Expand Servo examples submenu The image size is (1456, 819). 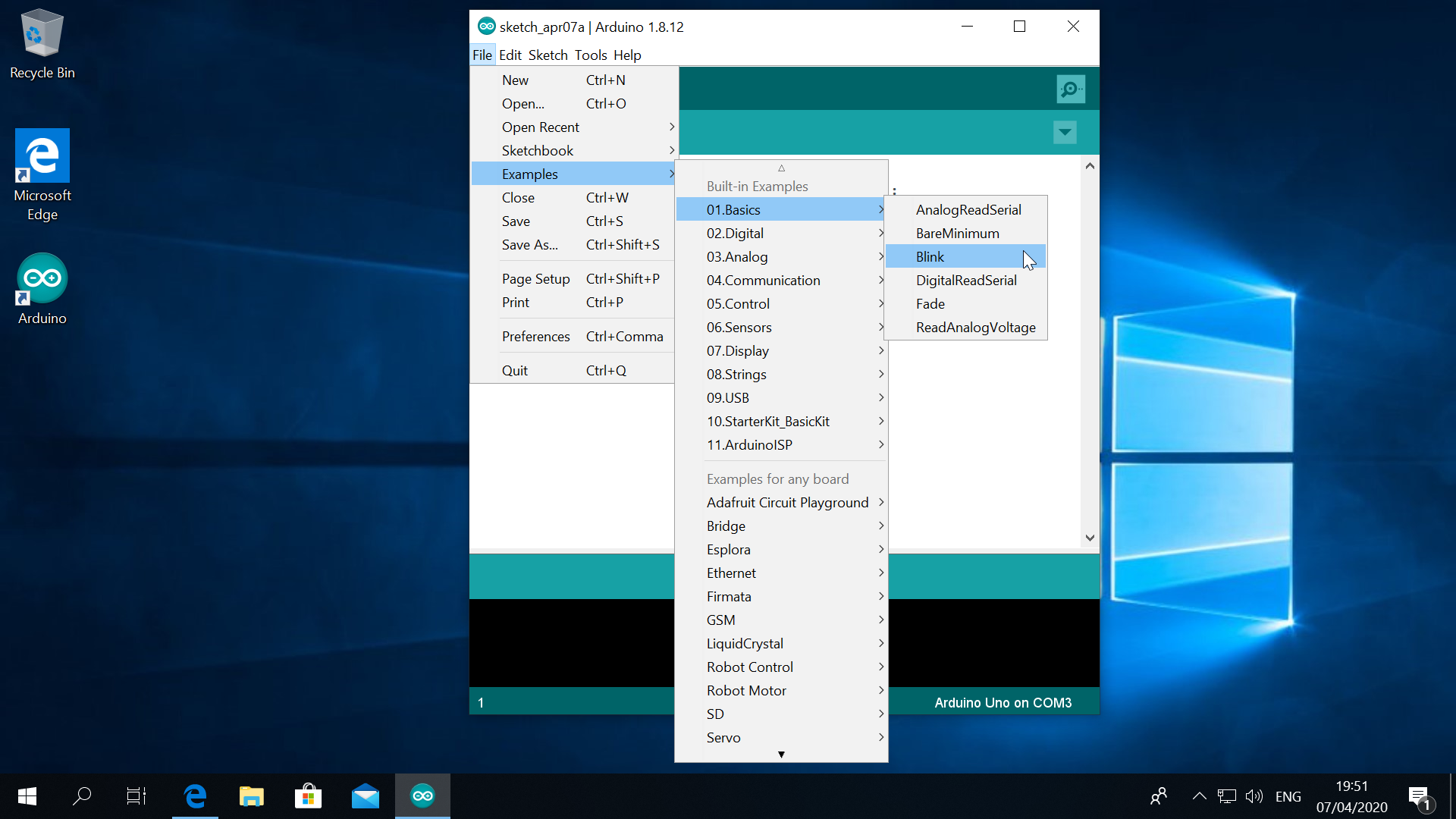781,738
